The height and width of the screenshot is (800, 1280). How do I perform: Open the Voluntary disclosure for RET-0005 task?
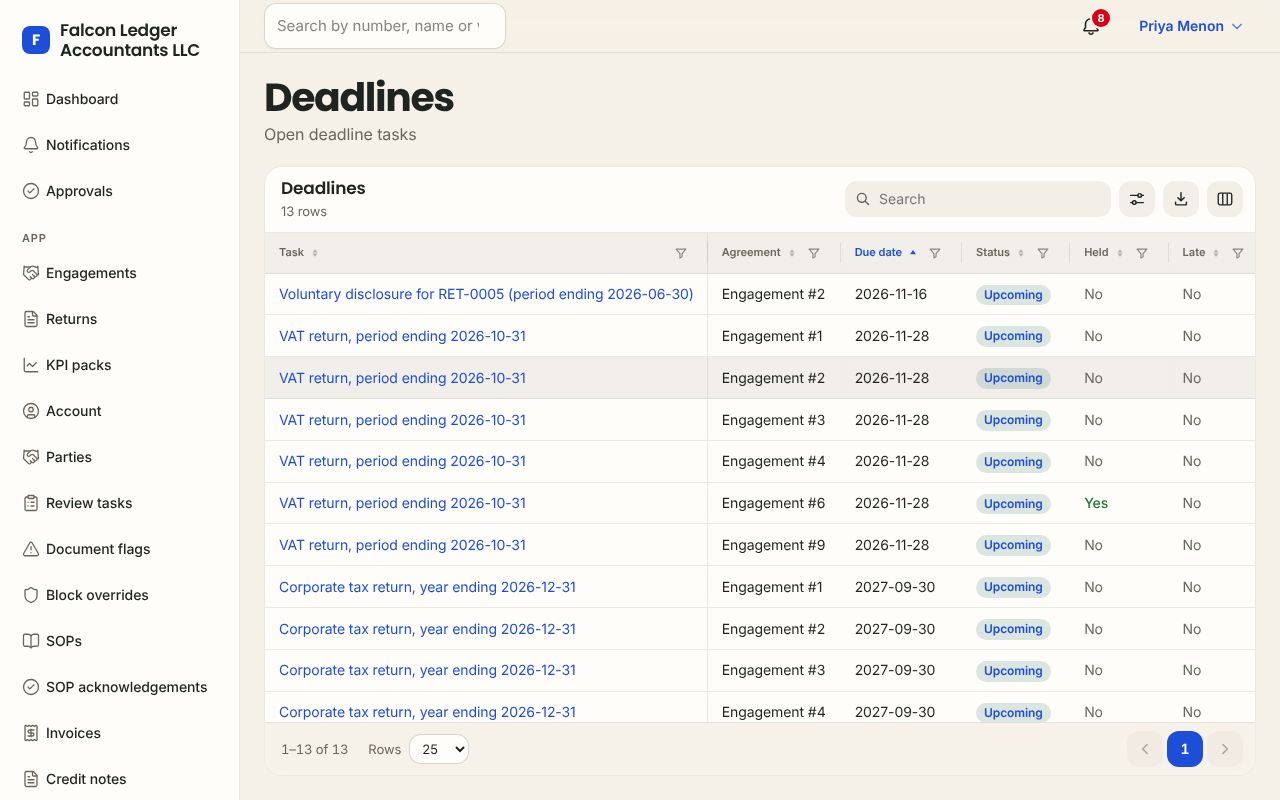[486, 294]
